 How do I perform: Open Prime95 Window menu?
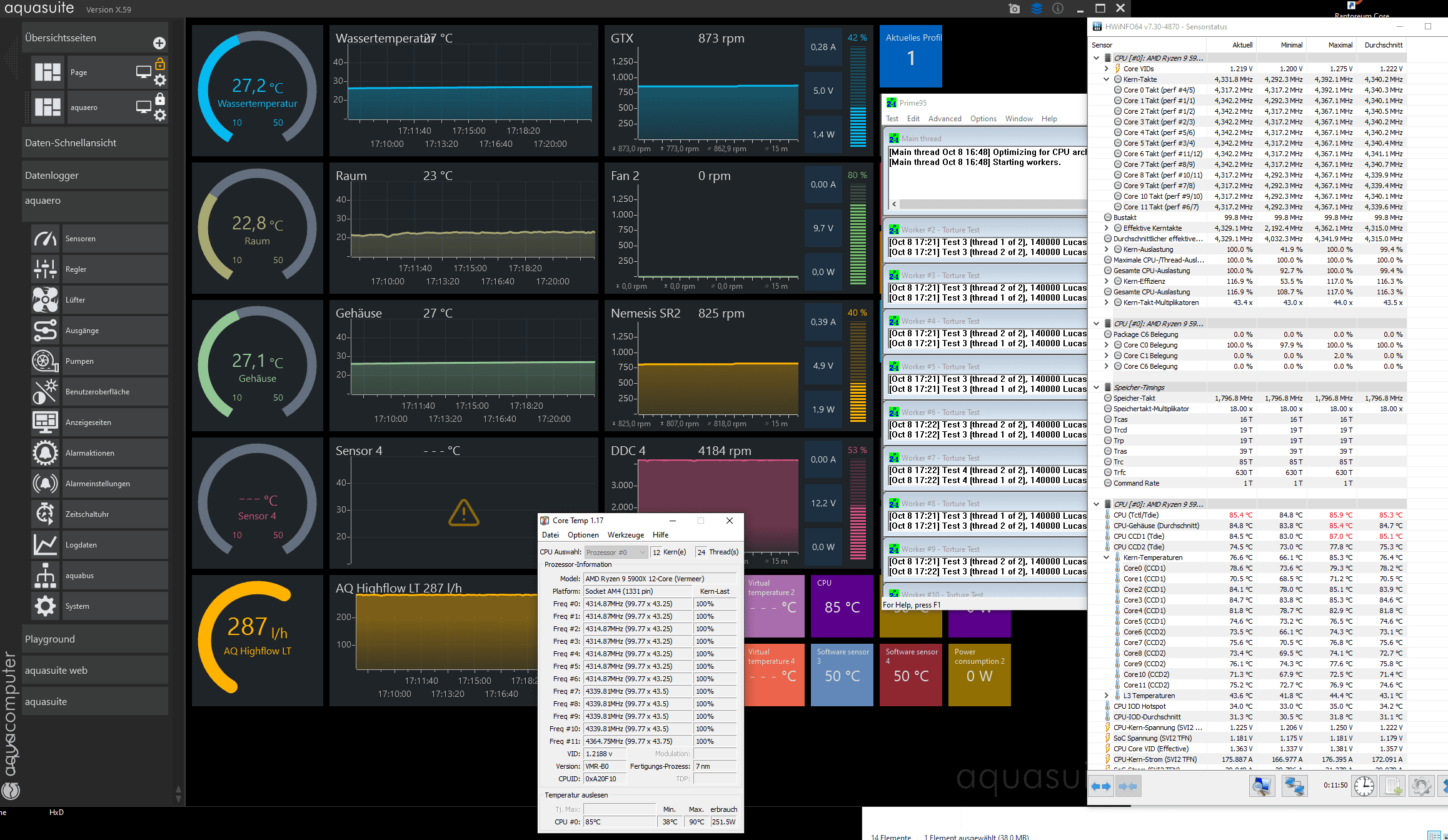click(x=1019, y=119)
